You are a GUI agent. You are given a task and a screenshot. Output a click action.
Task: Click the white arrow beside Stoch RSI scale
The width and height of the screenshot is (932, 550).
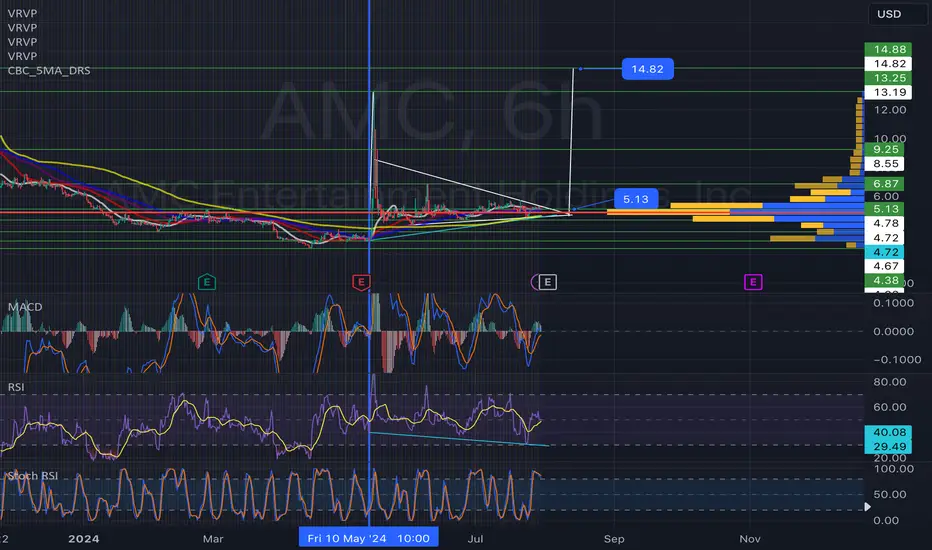click(867, 507)
